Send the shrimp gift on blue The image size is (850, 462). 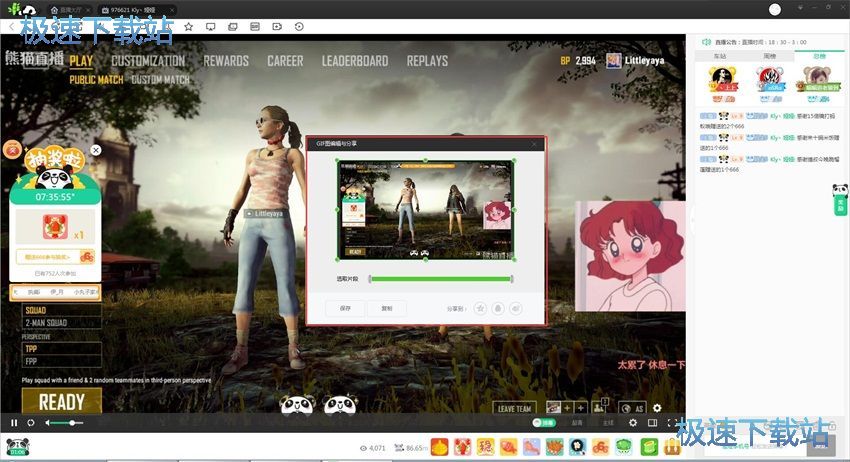point(532,447)
